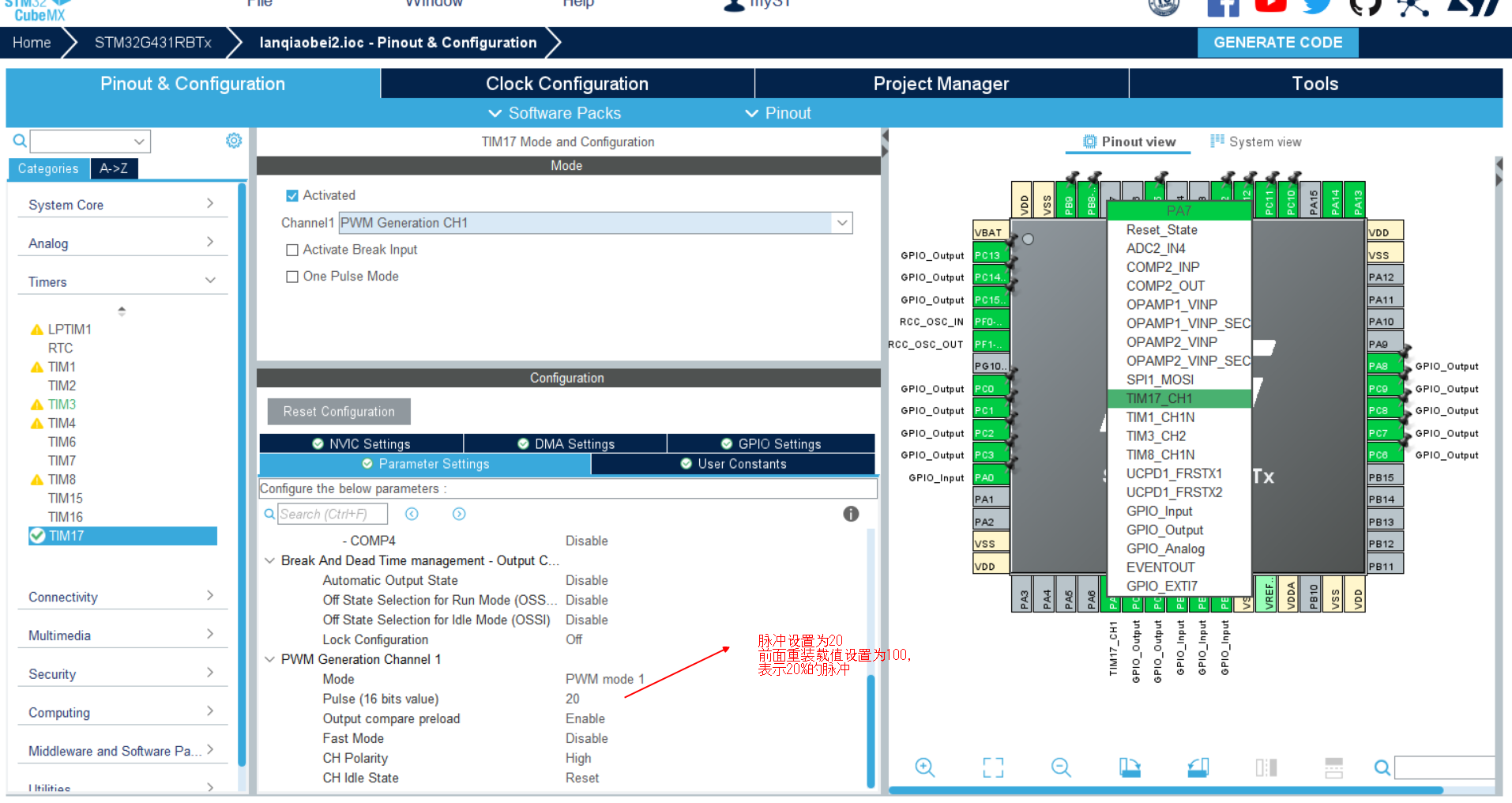Zoom in on the pinout view

coord(925,767)
